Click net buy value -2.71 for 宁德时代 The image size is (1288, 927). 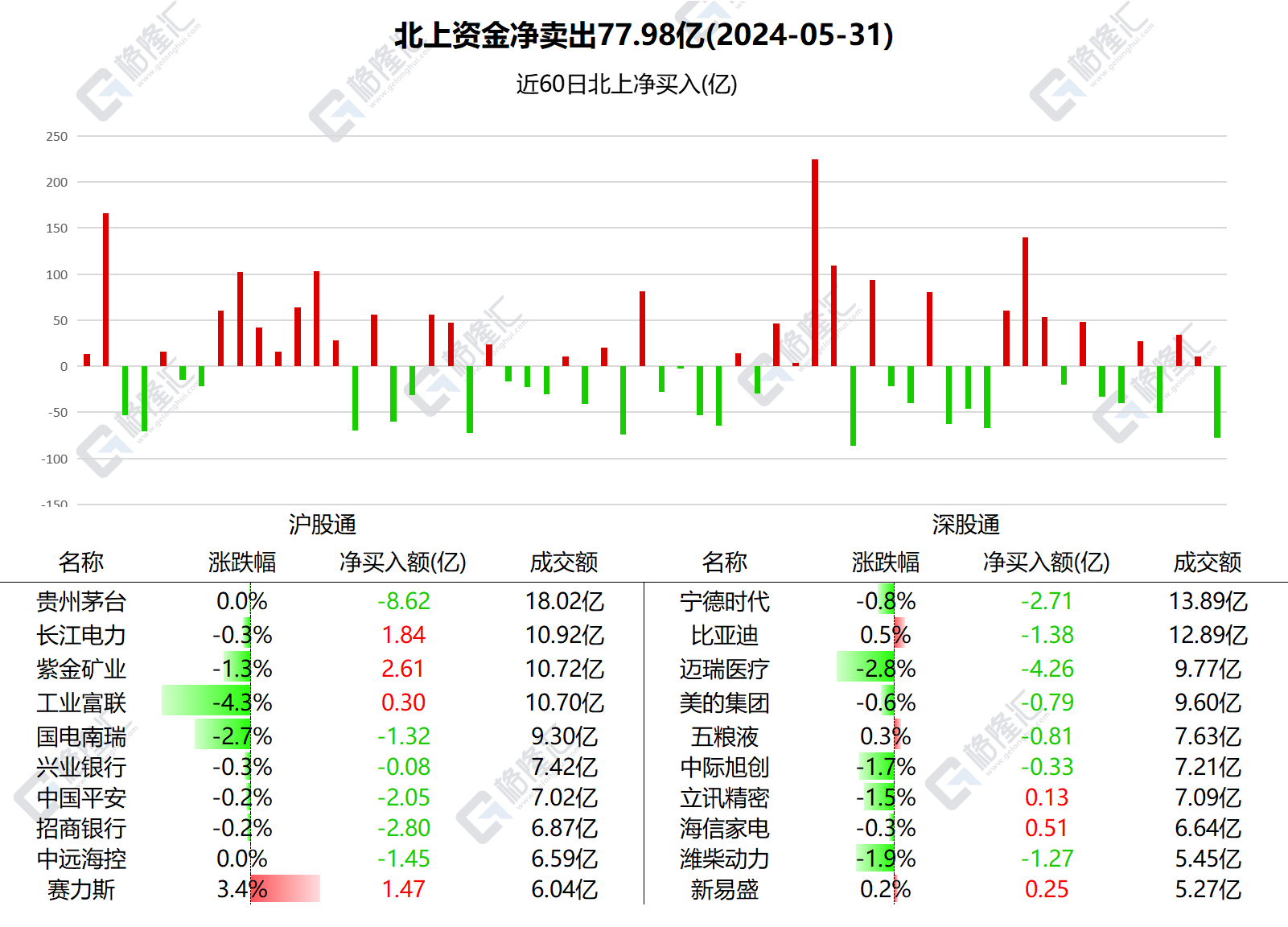(x=1047, y=601)
